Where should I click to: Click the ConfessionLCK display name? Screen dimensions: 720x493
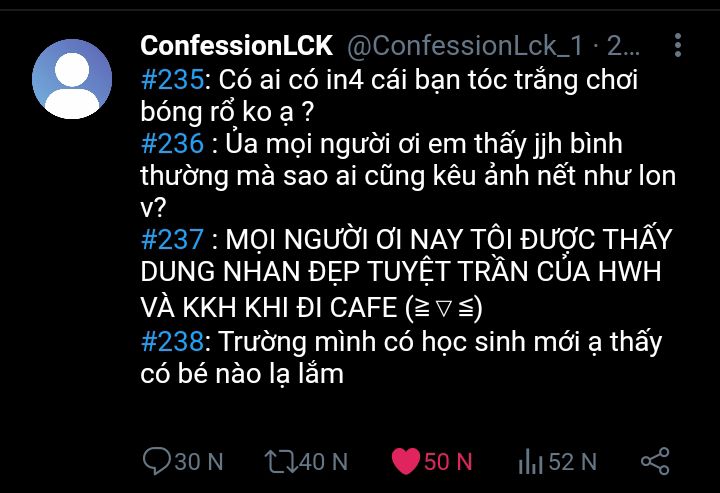click(x=236, y=46)
